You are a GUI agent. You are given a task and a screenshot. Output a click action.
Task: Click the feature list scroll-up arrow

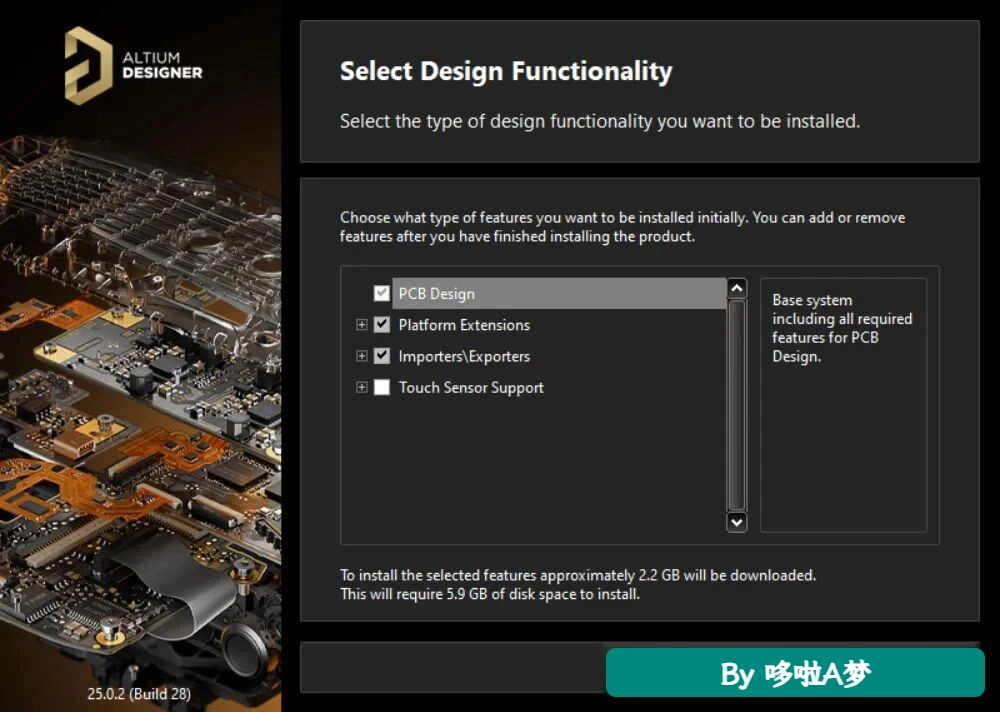click(x=737, y=288)
